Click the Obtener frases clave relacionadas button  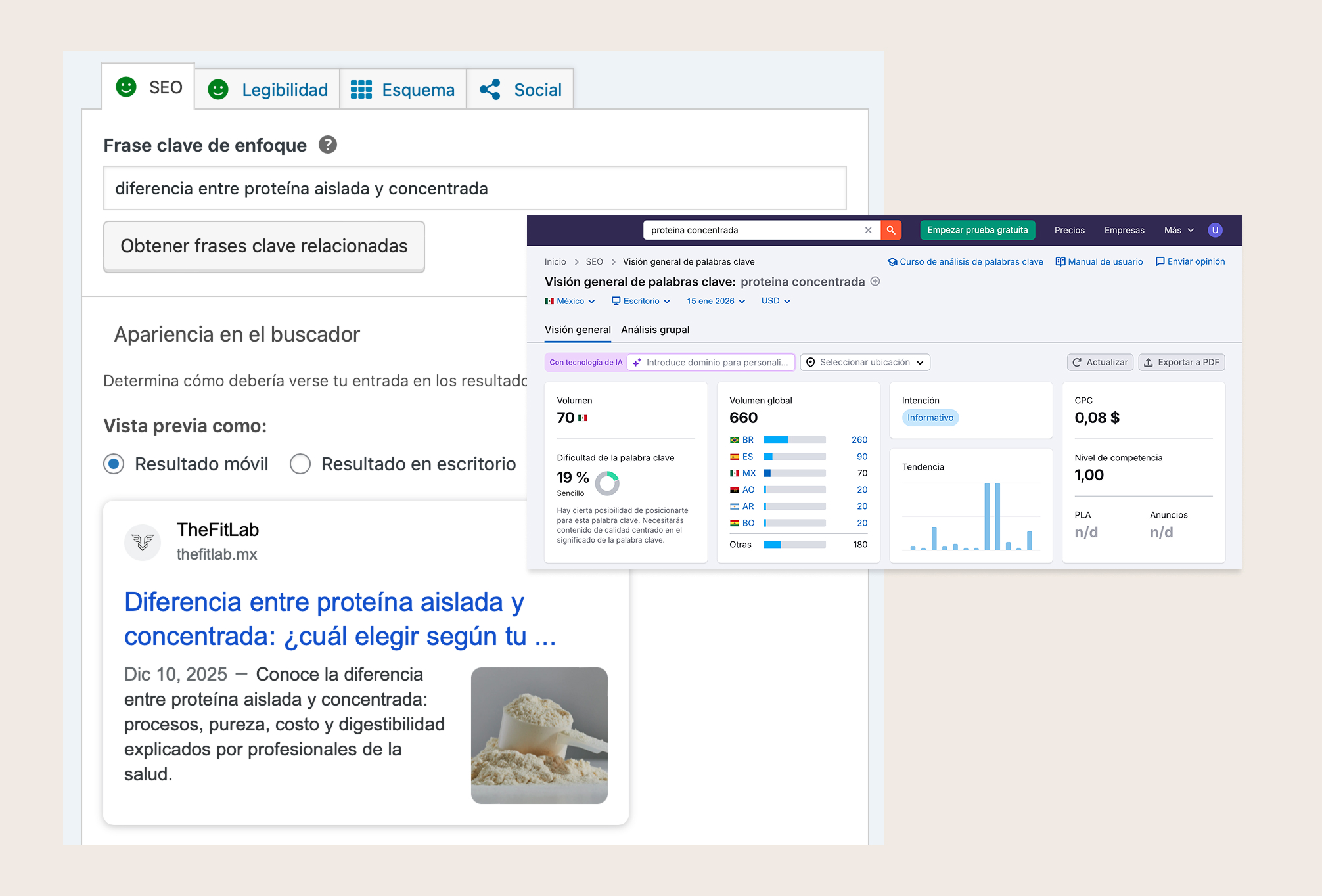(x=263, y=246)
